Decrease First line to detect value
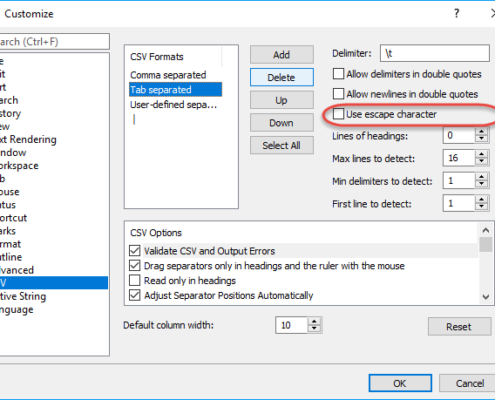 [x=481, y=207]
